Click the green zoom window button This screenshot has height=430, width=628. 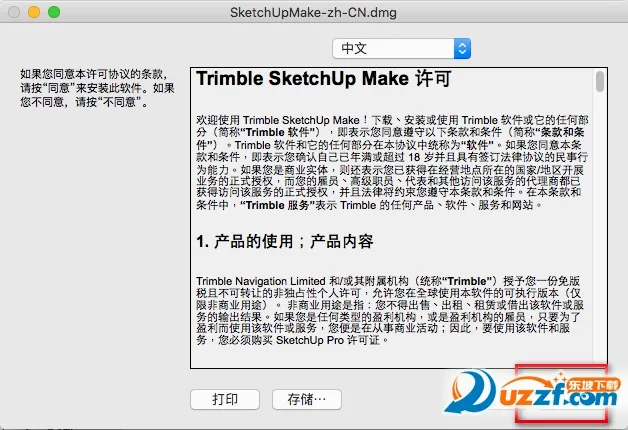54,12
